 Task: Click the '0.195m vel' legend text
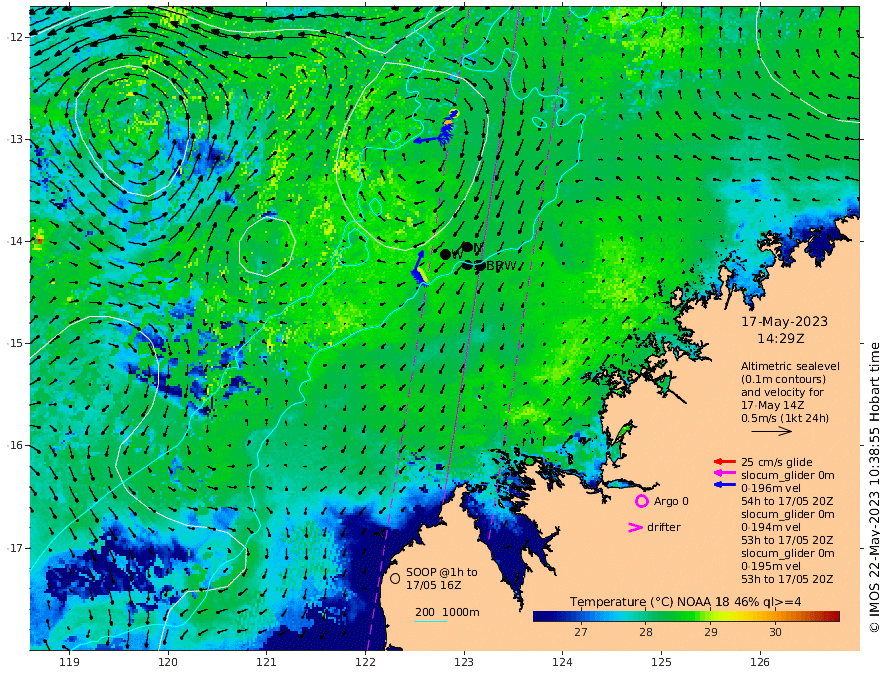coord(771,566)
